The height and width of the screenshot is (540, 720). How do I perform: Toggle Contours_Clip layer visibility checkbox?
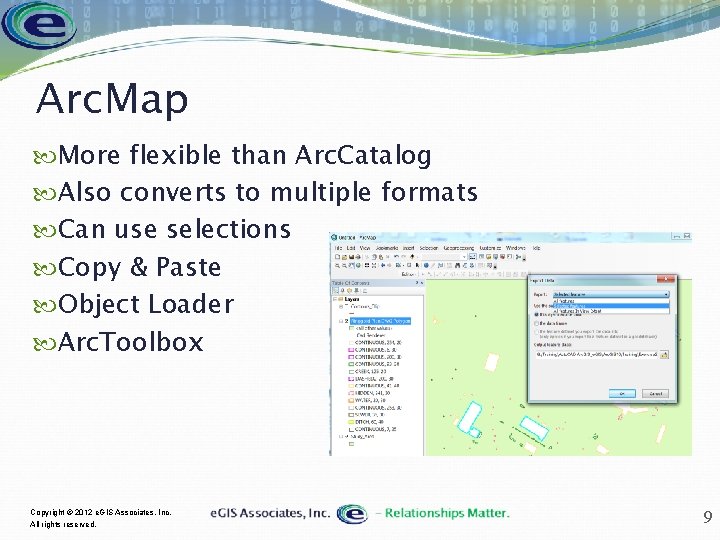tap(347, 306)
